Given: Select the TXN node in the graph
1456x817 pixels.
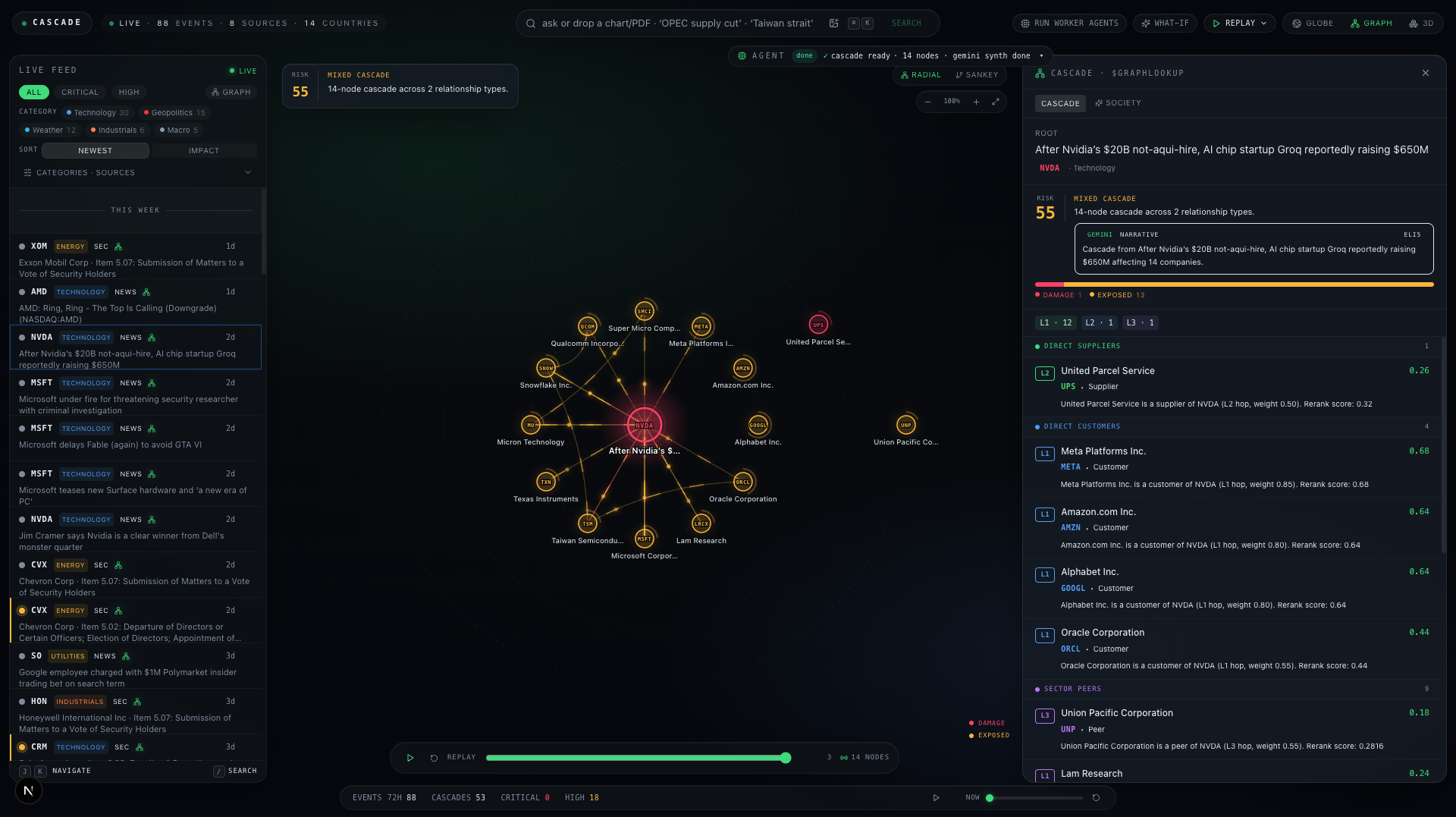Looking at the screenshot, I should [546, 482].
